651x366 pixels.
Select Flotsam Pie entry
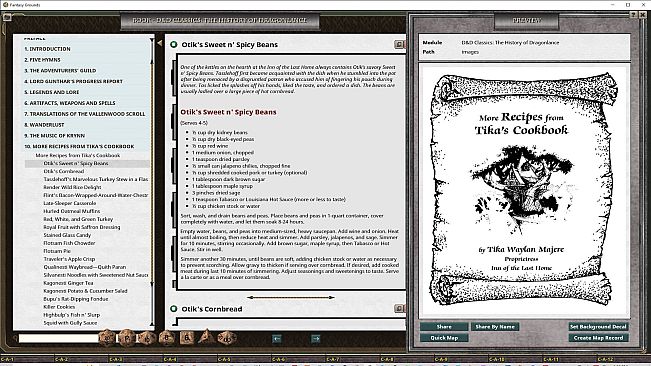tap(57, 251)
